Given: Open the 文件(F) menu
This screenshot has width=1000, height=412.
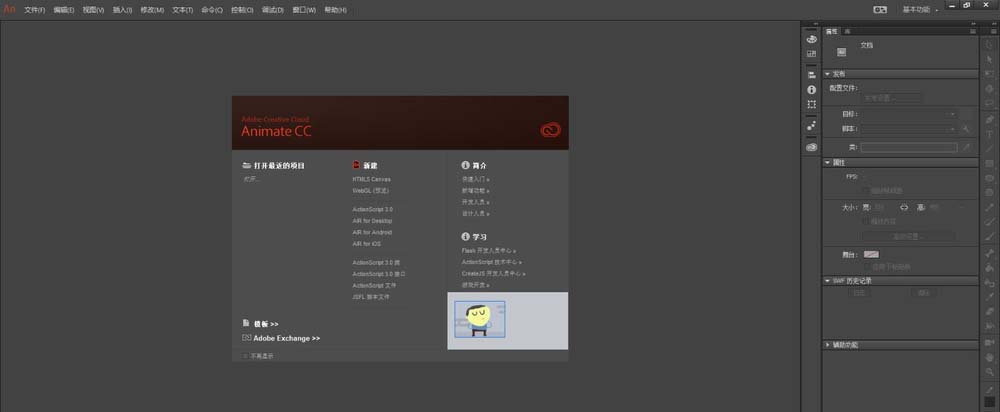Looking at the screenshot, I should tap(34, 10).
